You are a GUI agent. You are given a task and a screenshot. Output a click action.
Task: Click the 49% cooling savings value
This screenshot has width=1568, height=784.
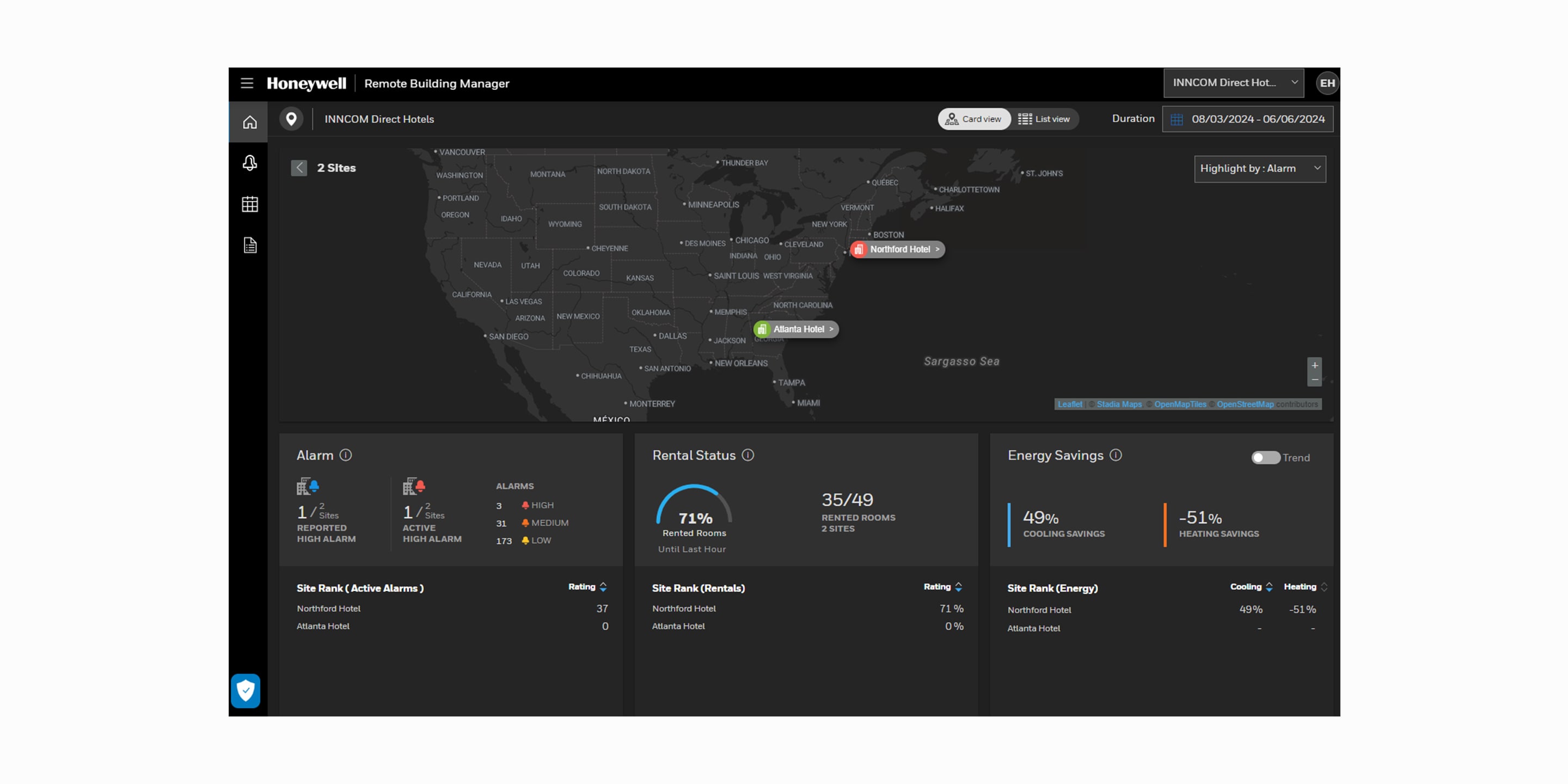click(1041, 517)
